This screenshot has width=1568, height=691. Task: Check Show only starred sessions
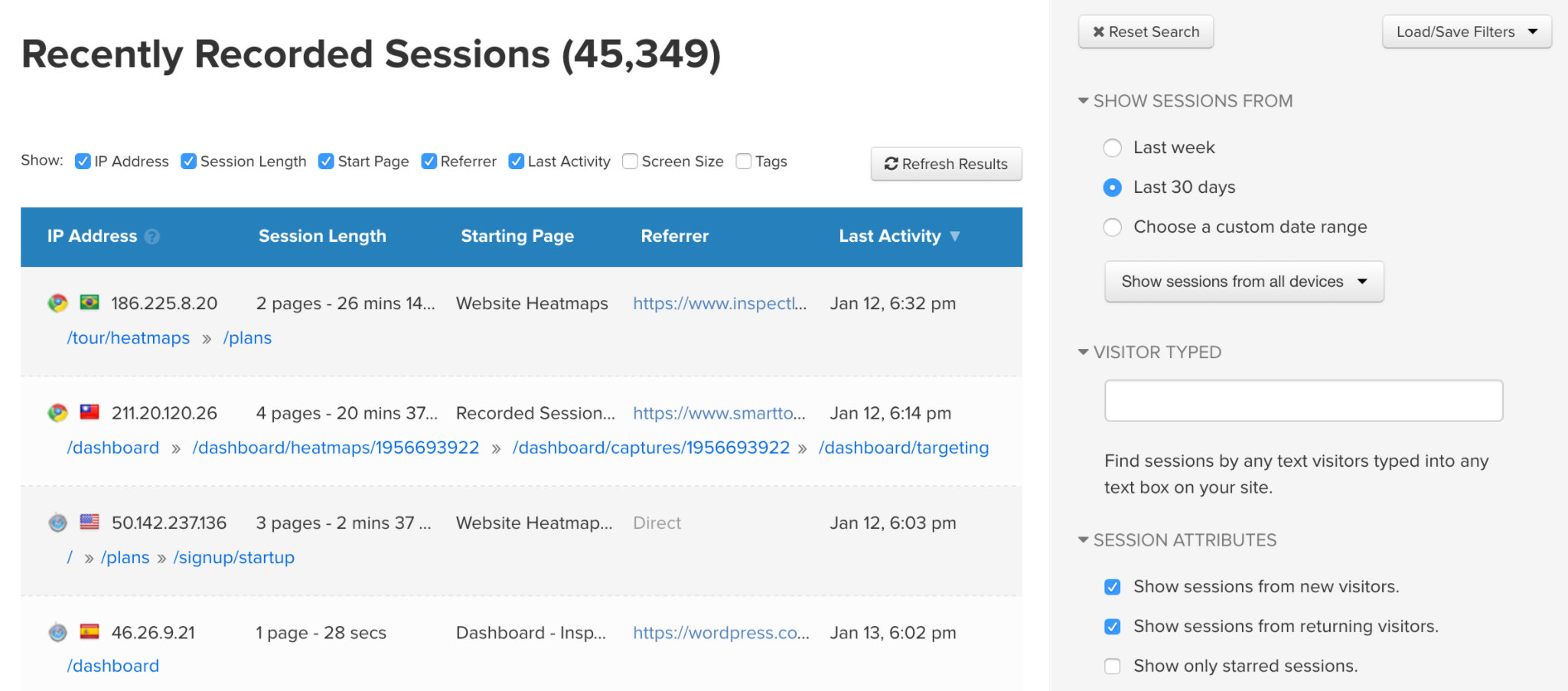[x=1113, y=667]
